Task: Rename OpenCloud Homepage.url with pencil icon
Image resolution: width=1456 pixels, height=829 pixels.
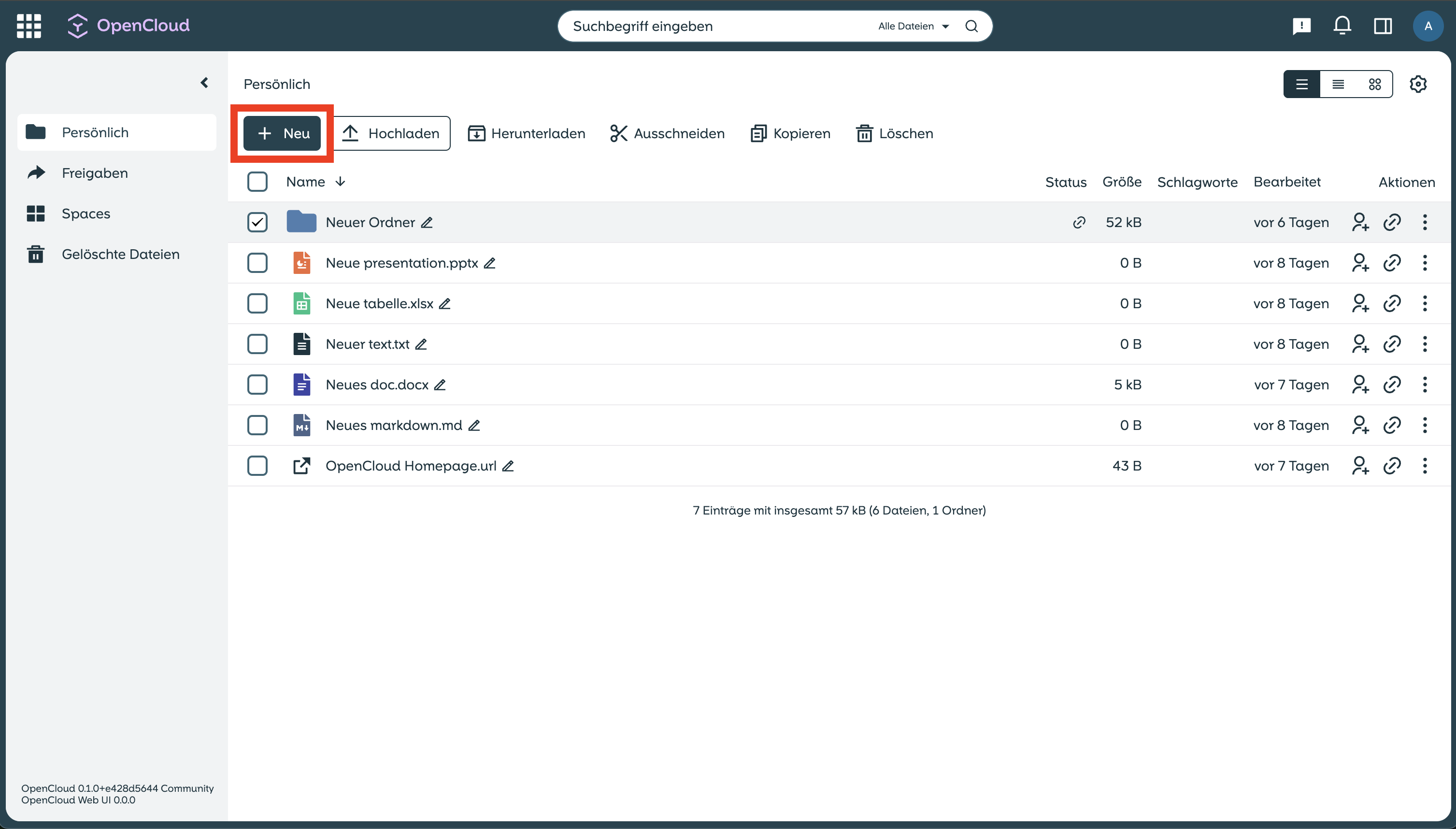Action: pyautogui.click(x=508, y=466)
